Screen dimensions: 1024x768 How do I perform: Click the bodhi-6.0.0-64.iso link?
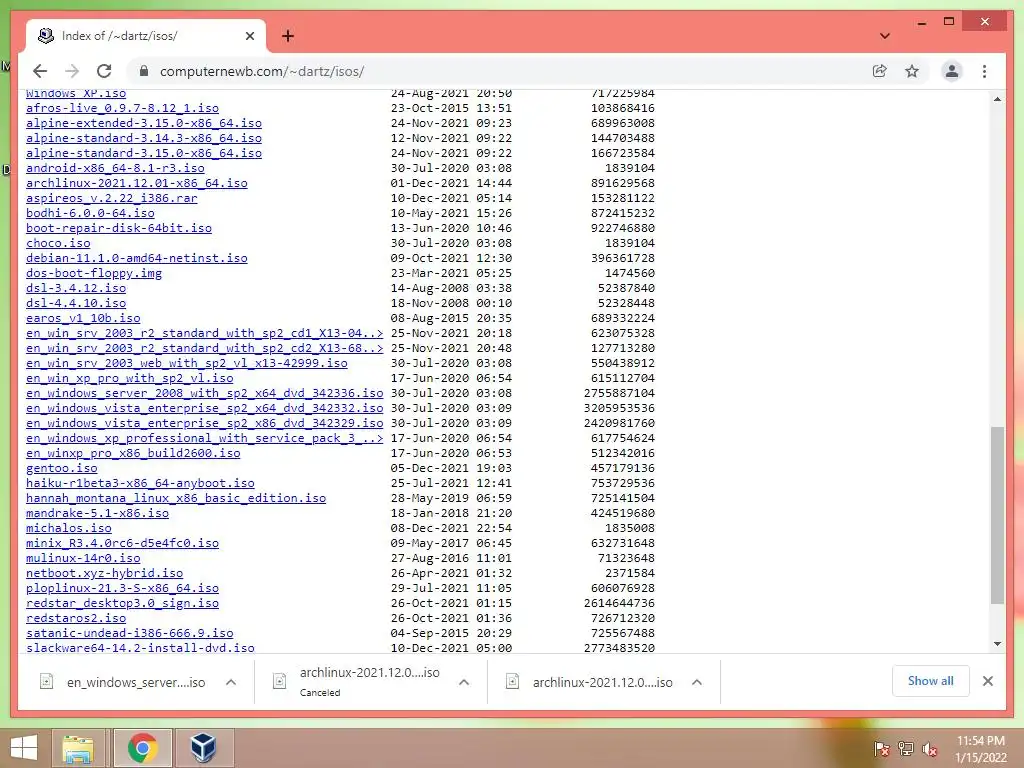pyautogui.click(x=90, y=214)
